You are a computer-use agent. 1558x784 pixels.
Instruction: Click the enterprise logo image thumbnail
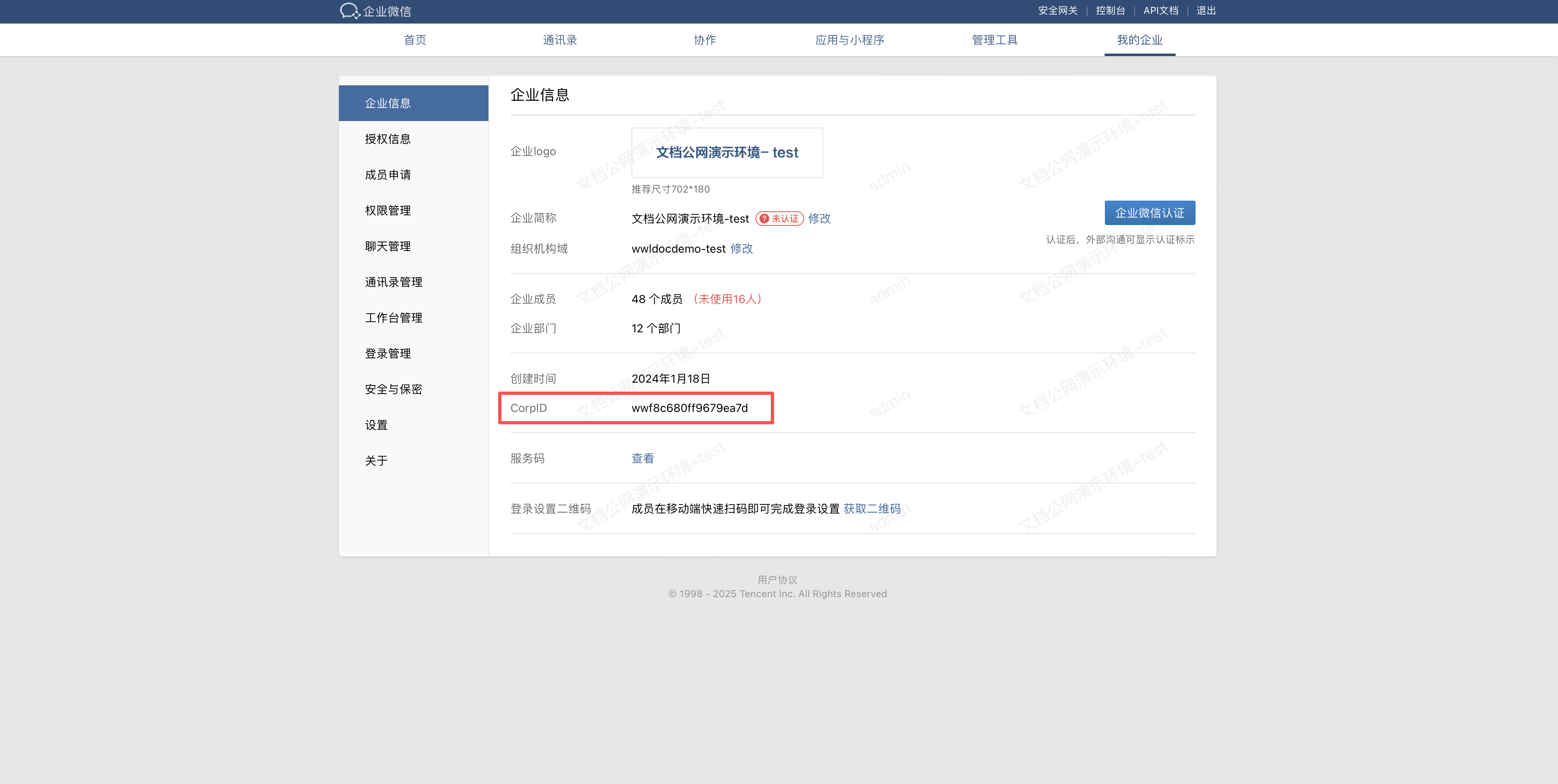coord(727,152)
